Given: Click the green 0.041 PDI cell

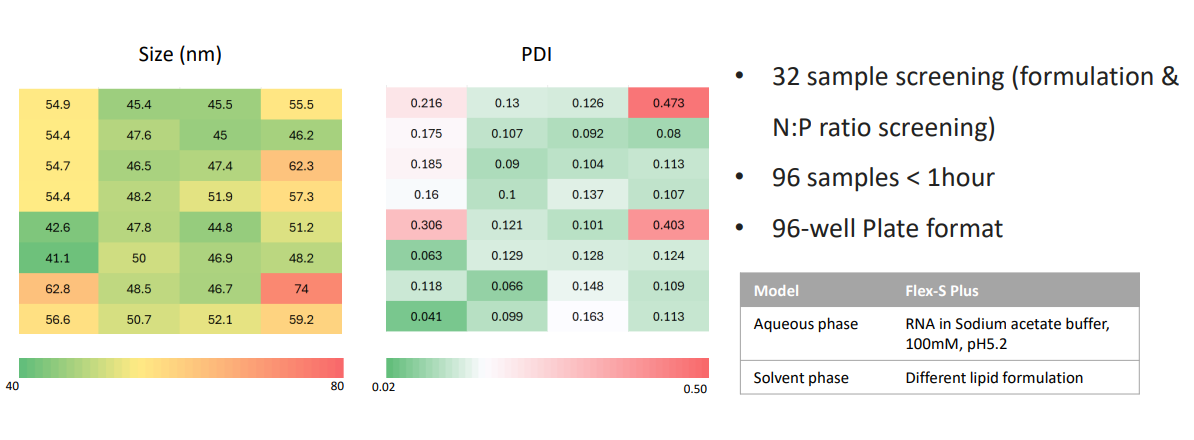Looking at the screenshot, I should (425, 318).
